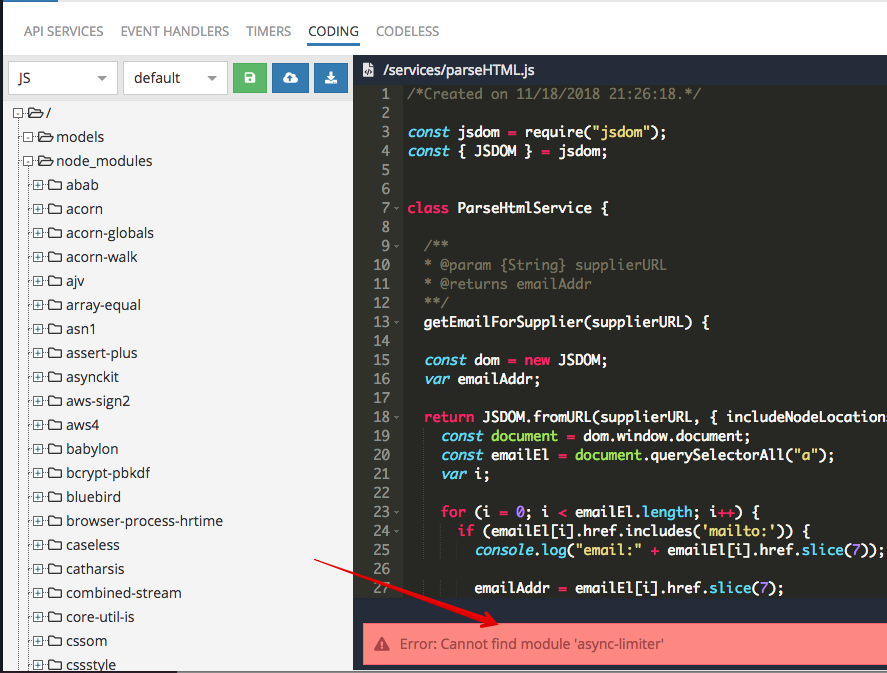The height and width of the screenshot is (673, 887).
Task: Expand the aws4 folder node
Action: click(38, 425)
